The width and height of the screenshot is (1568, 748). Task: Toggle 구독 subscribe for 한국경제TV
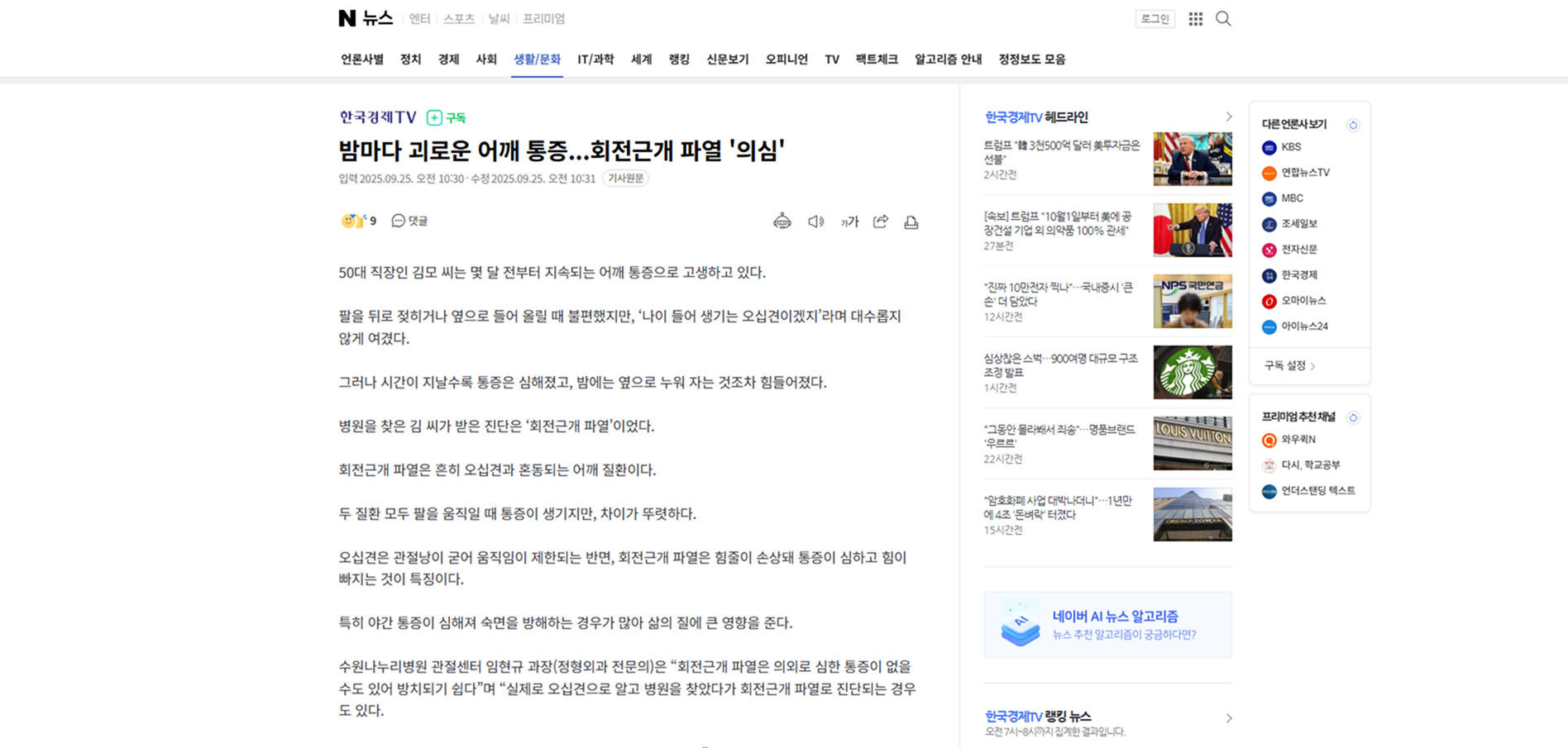447,118
